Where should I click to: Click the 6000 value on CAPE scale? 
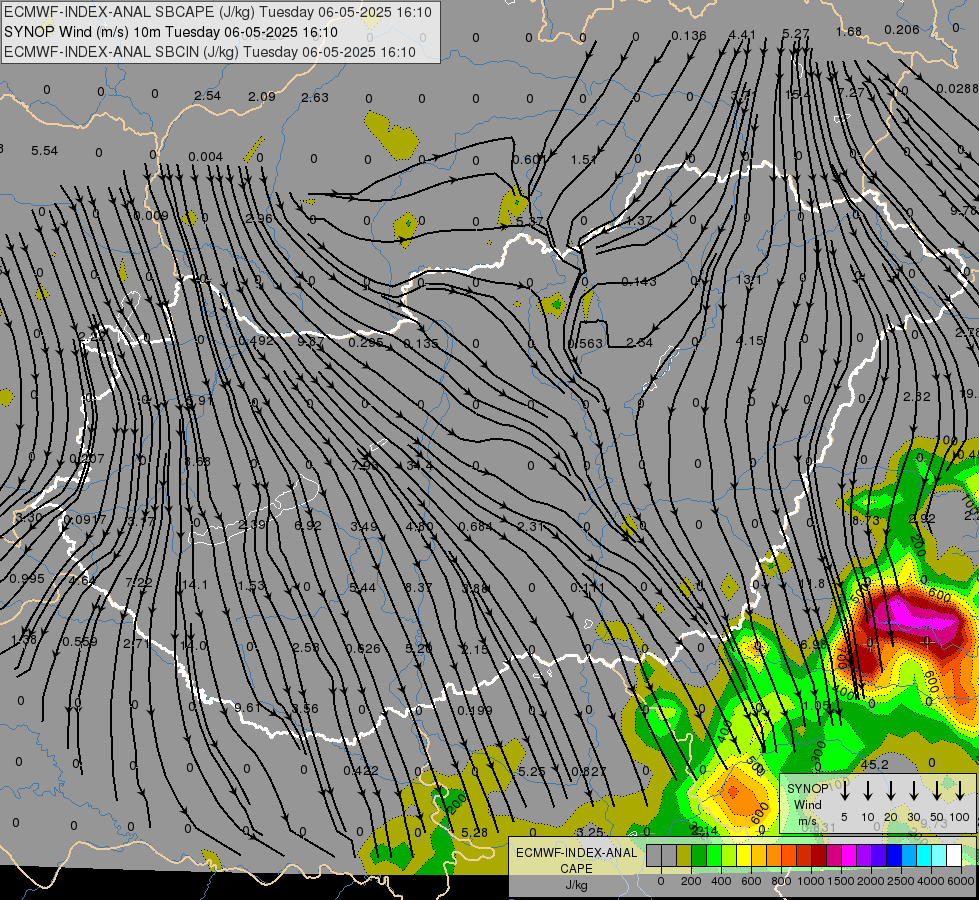pyautogui.click(x=962, y=881)
